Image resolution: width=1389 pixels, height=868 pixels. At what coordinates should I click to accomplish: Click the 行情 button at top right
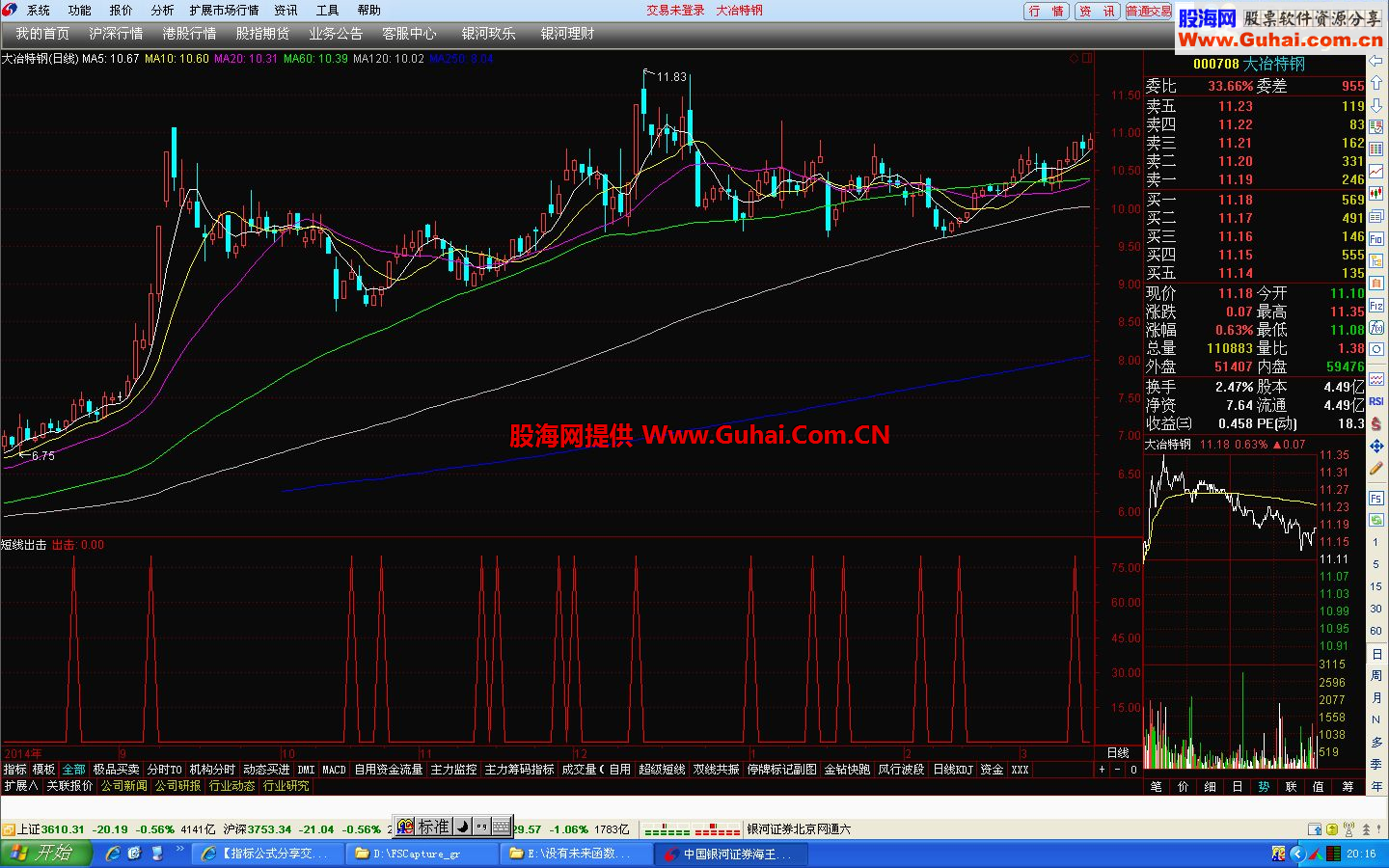(x=1047, y=12)
